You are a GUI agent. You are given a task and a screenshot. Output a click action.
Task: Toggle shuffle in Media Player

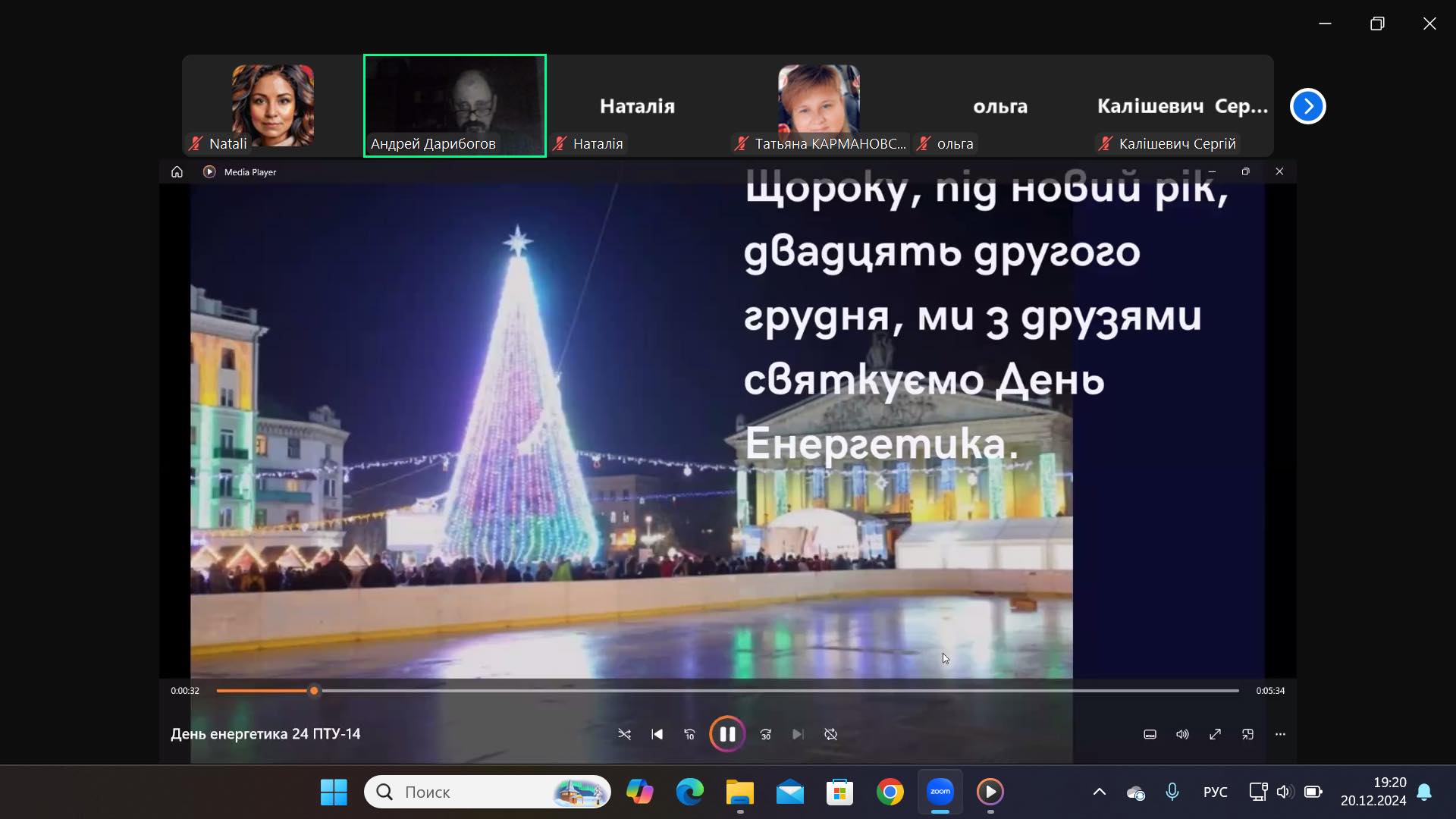[624, 734]
